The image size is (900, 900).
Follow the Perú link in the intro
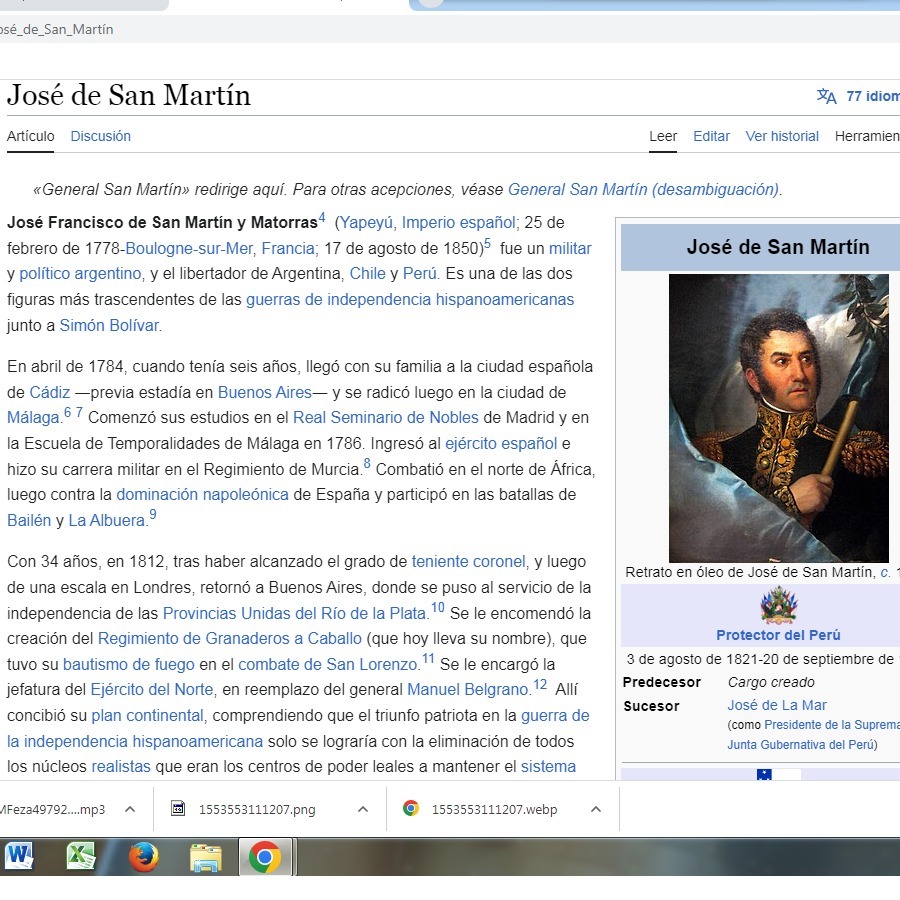(420, 274)
